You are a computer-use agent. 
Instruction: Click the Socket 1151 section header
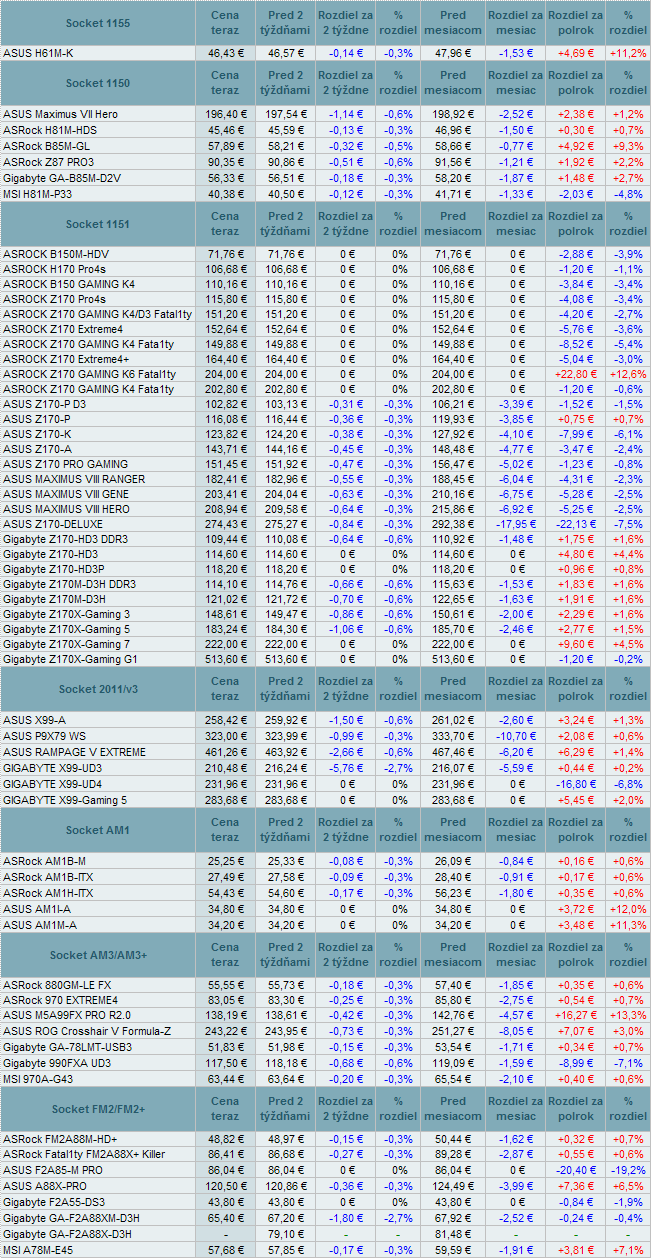tap(97, 223)
